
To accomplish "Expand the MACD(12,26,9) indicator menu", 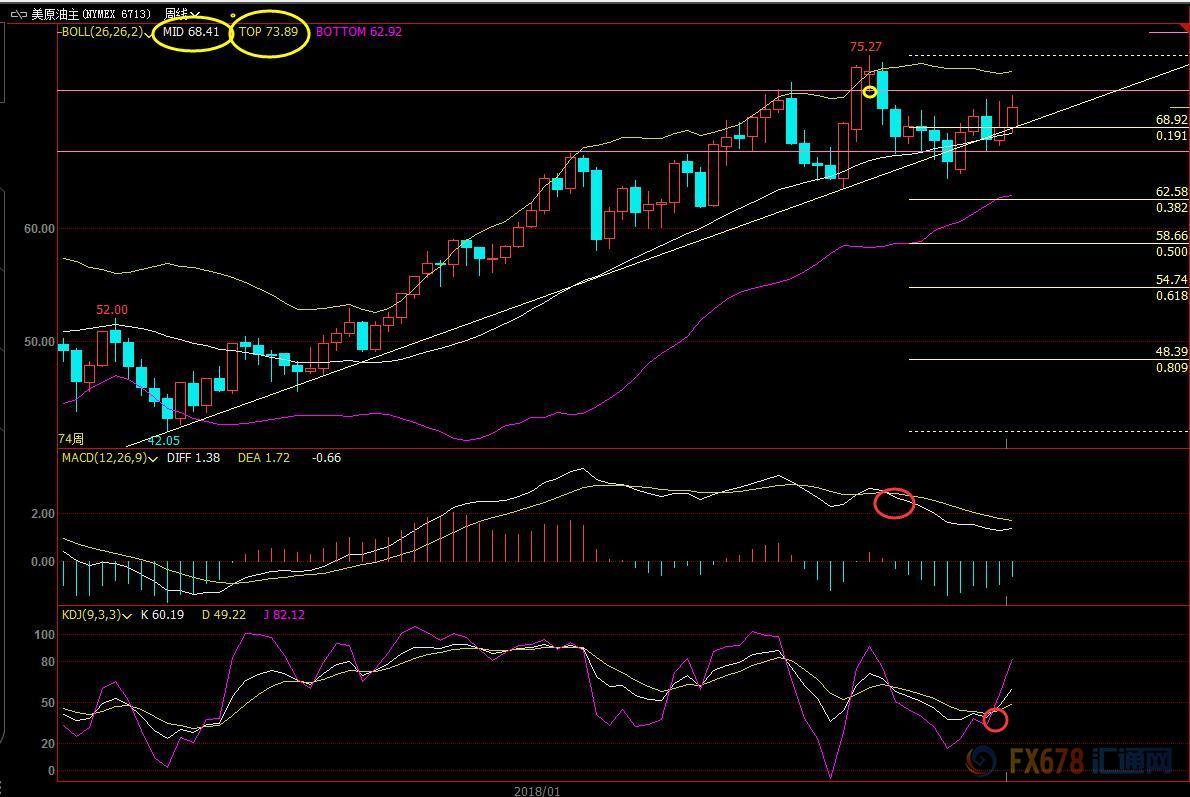I will [x=153, y=458].
